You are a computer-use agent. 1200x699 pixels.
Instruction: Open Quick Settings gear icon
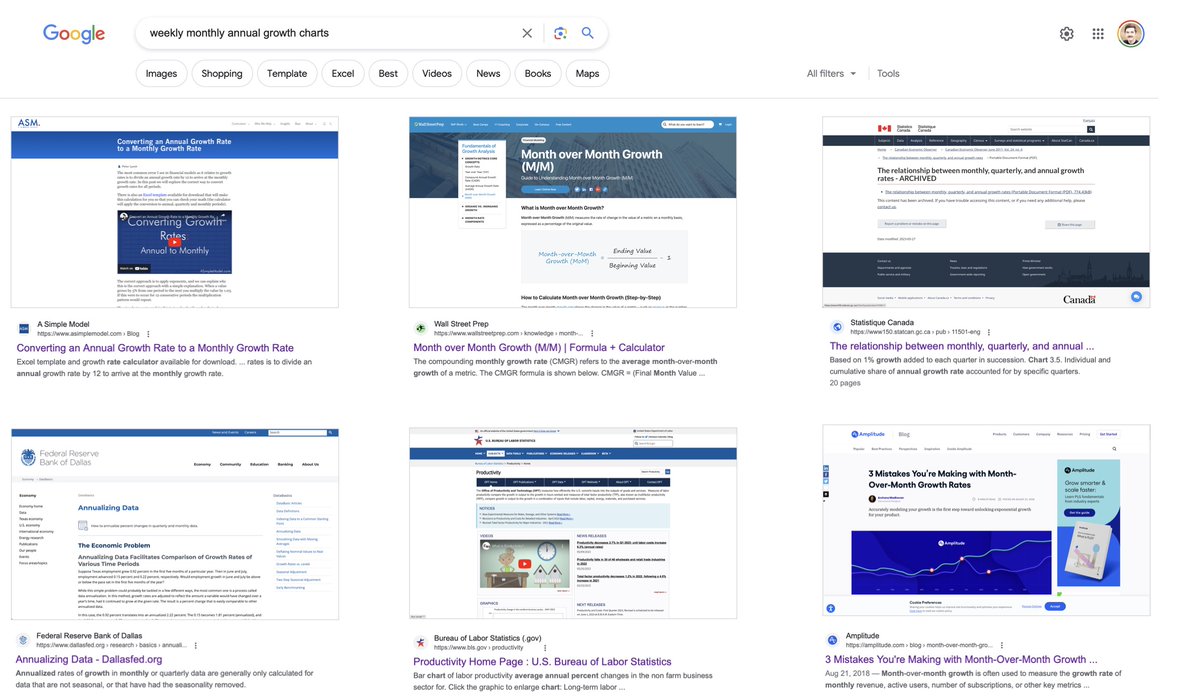(1066, 34)
